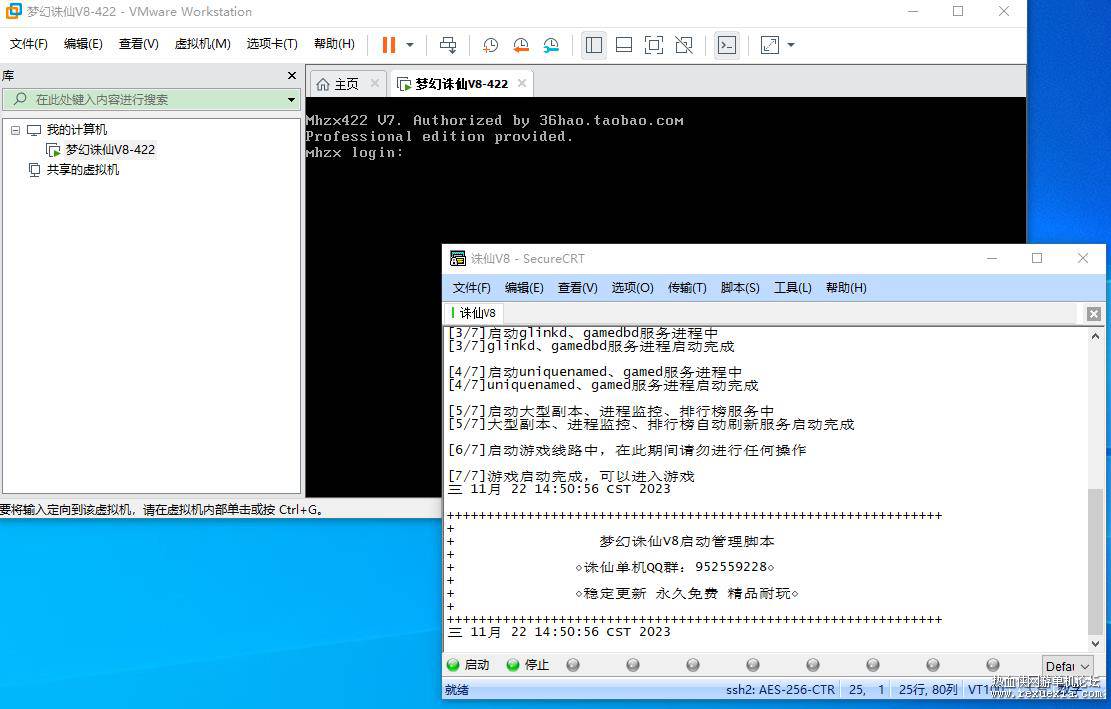Maximize the SecureCRT window
The width and height of the screenshot is (1111, 709).
tap(1037, 259)
